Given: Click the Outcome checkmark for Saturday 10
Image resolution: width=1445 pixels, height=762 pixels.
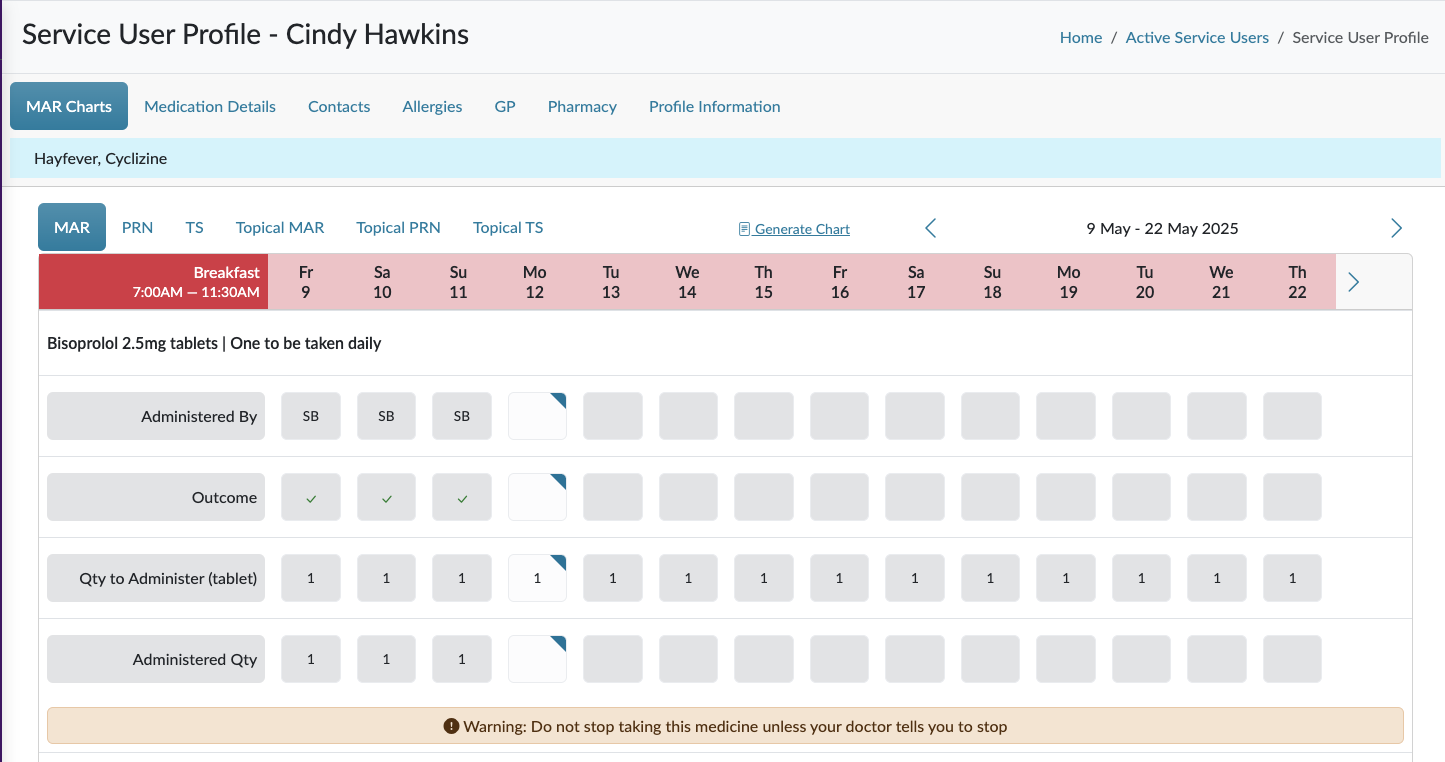Looking at the screenshot, I should [386, 498].
